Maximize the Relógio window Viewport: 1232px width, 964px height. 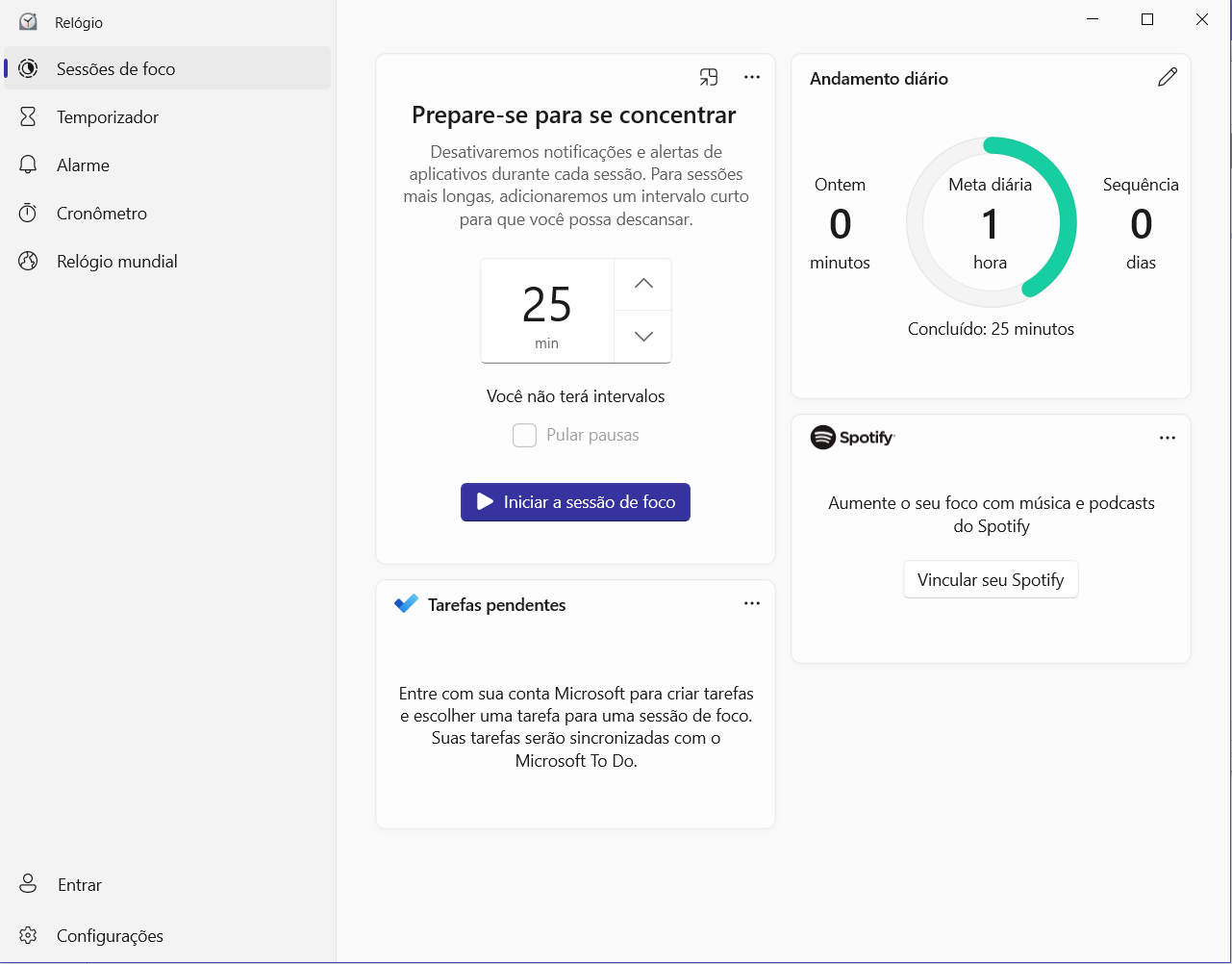point(1147,19)
